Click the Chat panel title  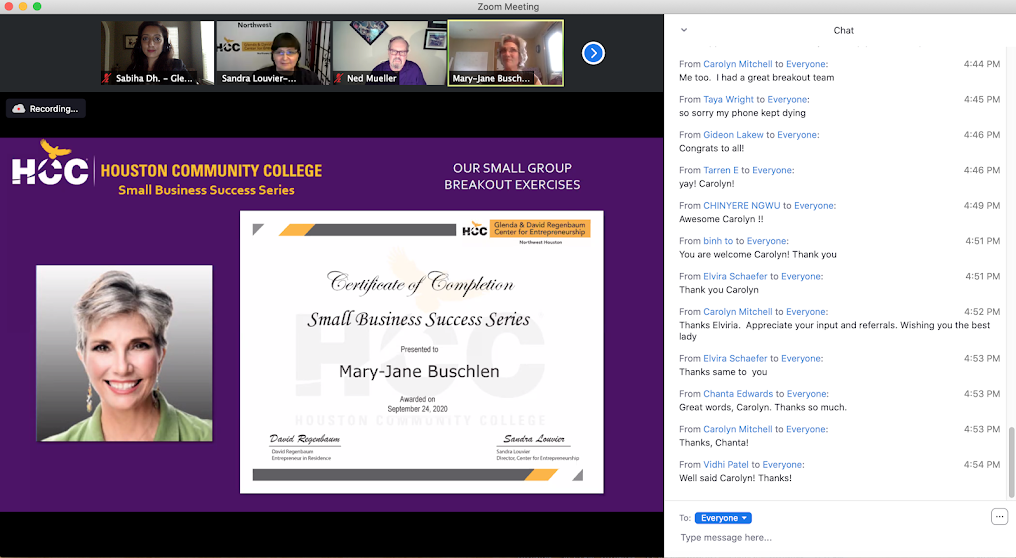(843, 30)
